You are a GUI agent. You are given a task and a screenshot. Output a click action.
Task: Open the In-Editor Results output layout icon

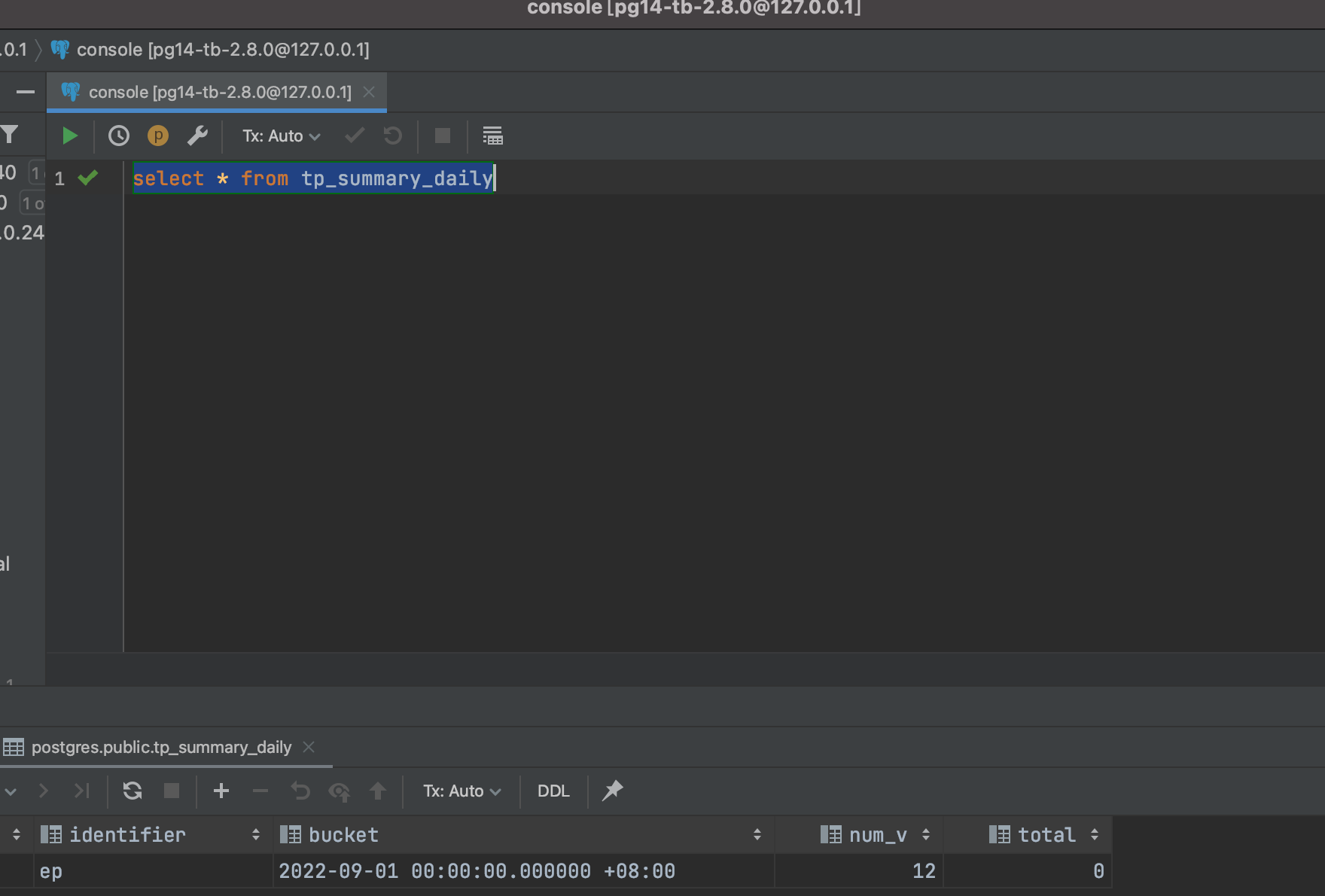click(x=493, y=136)
